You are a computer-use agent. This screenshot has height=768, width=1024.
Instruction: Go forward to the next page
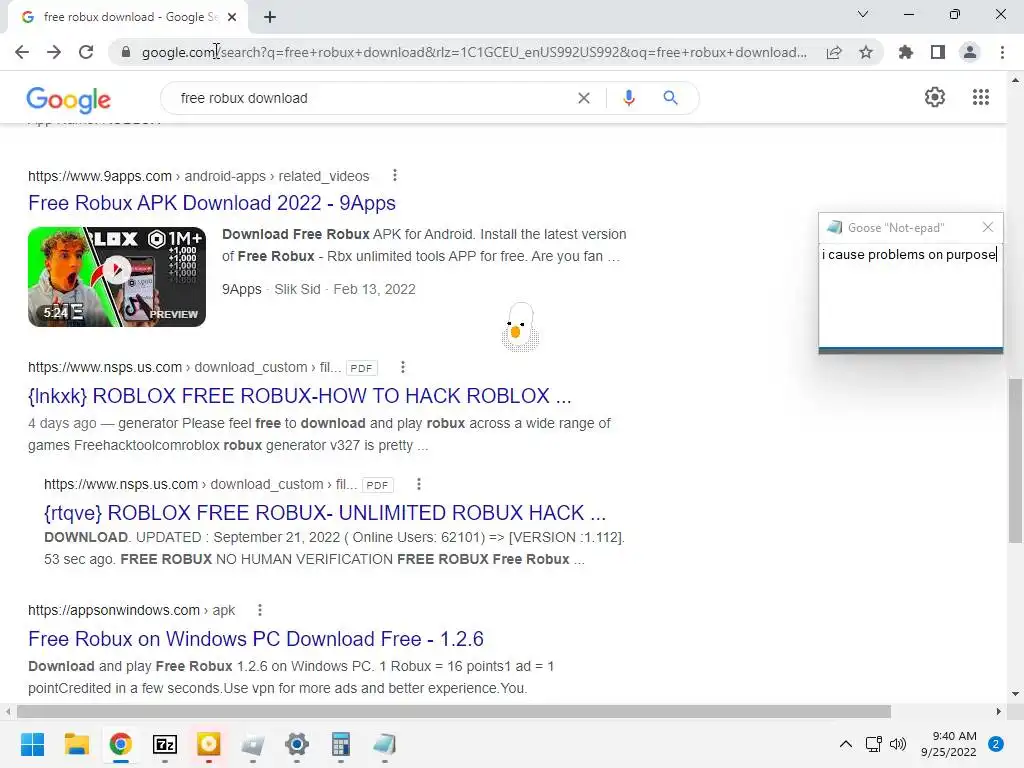(54, 52)
